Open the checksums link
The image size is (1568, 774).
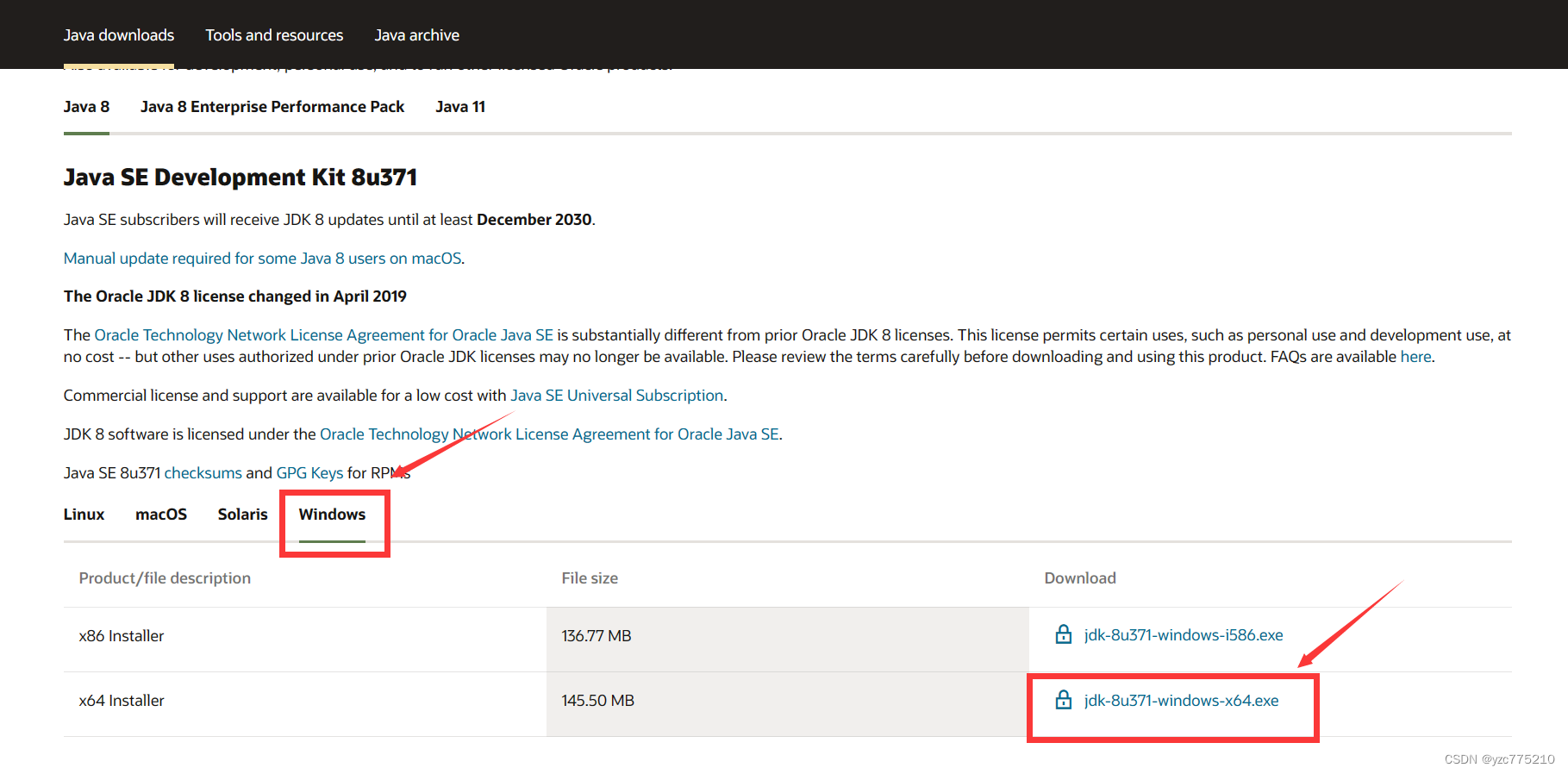point(203,473)
